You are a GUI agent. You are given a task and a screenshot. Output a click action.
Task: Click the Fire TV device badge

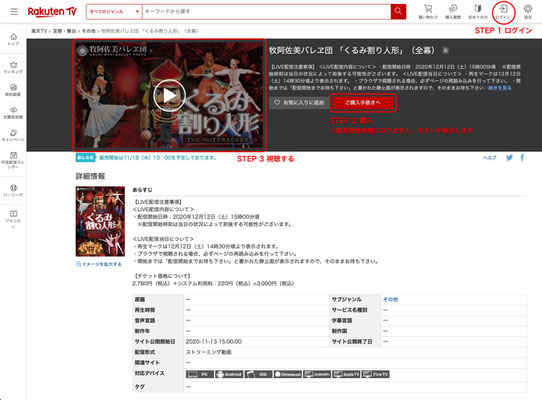pyautogui.click(x=375, y=374)
